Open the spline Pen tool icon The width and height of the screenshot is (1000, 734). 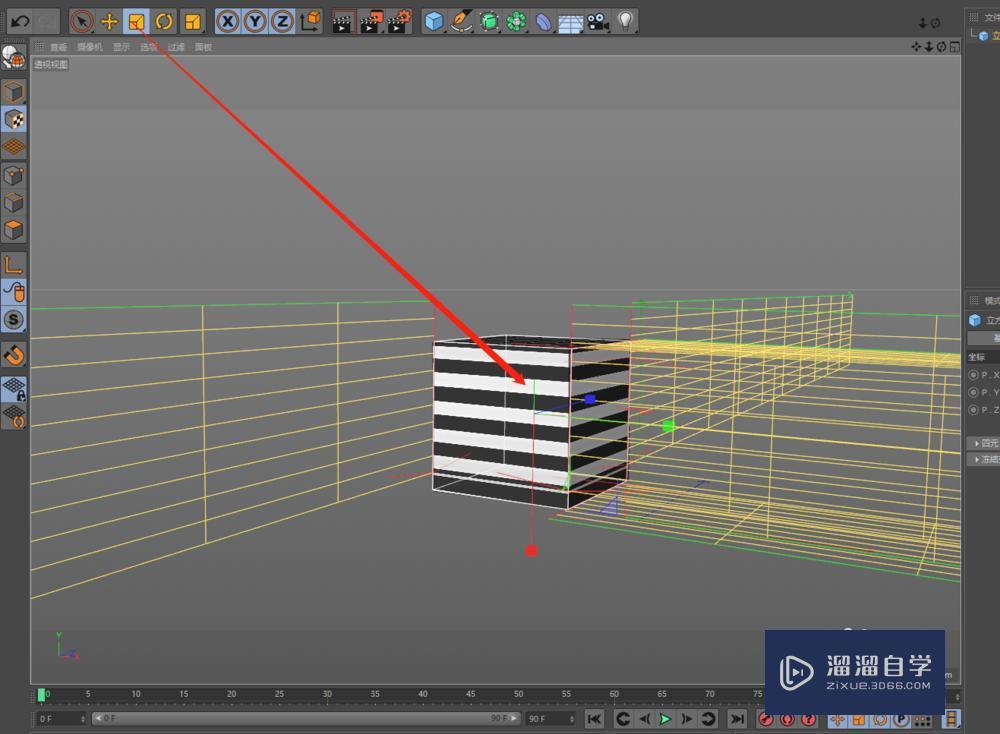tap(462, 22)
